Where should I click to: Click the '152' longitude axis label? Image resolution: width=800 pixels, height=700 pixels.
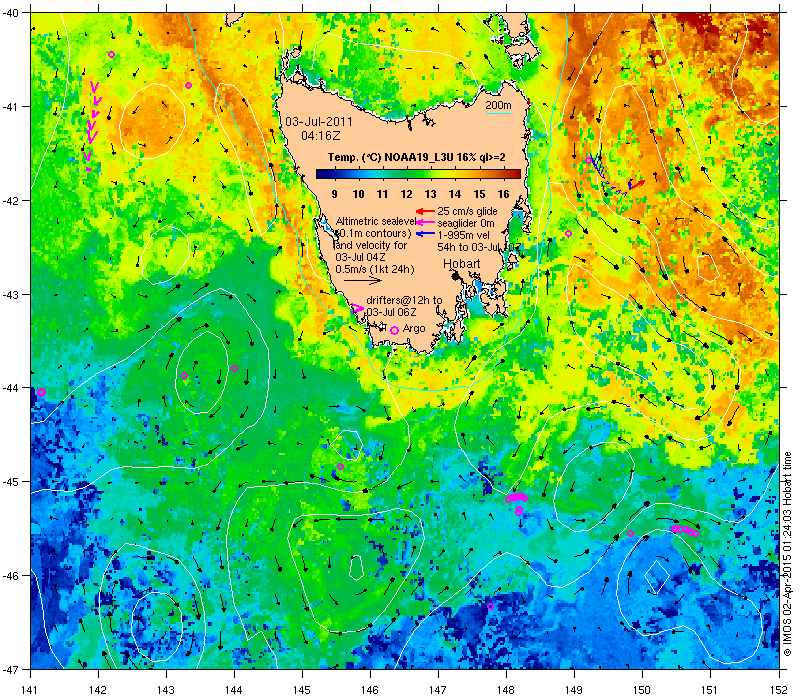coord(780,690)
